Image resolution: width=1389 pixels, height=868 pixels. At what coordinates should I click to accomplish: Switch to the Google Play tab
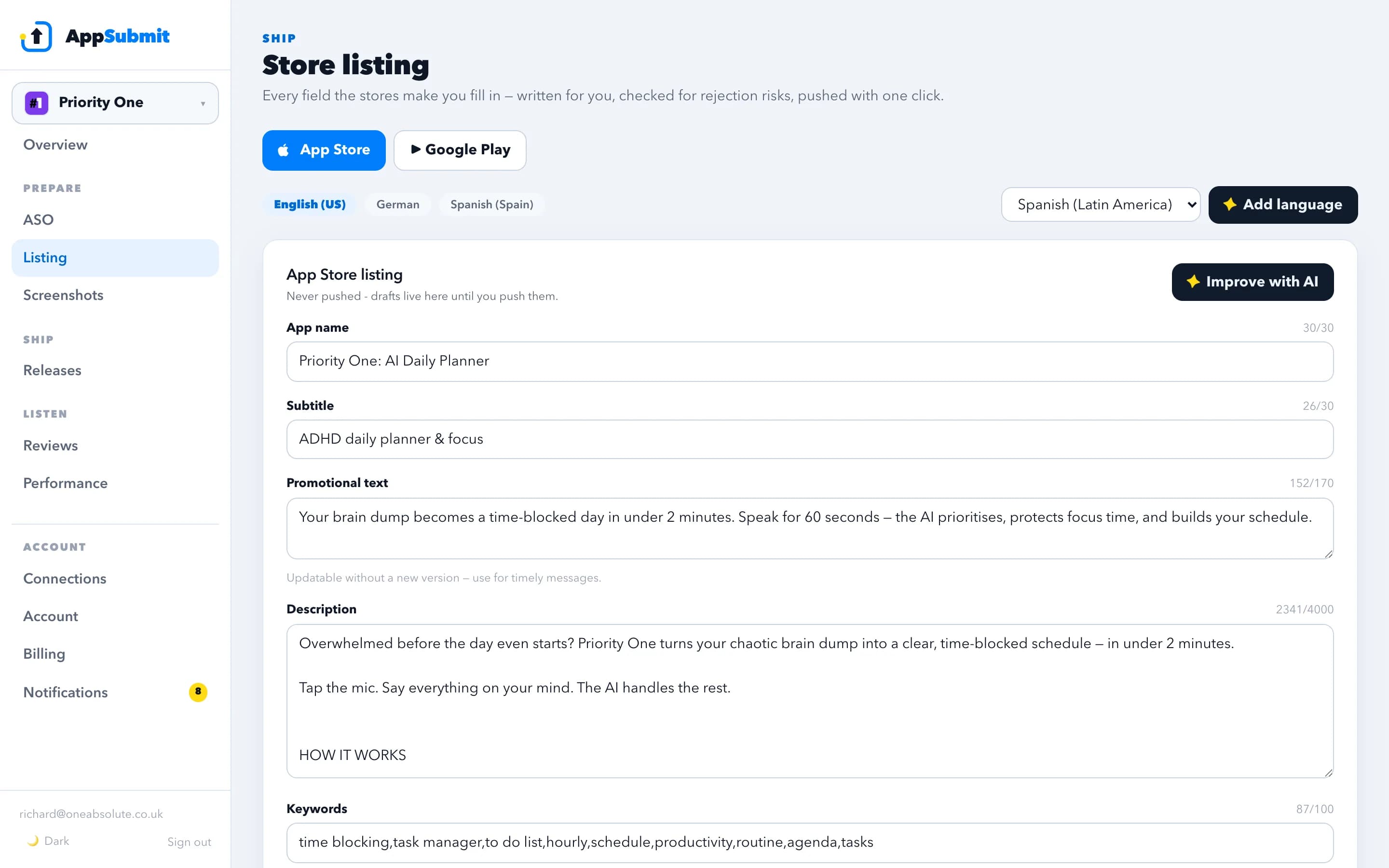tap(460, 150)
